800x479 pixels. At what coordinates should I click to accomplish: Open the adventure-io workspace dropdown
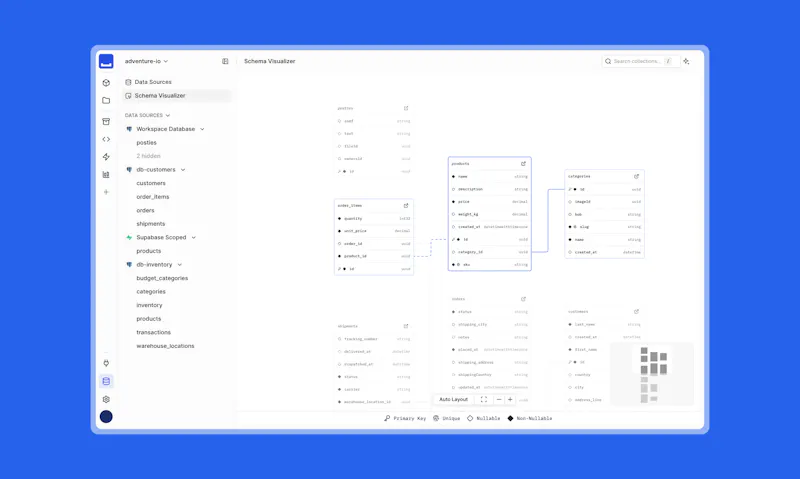click(x=146, y=61)
